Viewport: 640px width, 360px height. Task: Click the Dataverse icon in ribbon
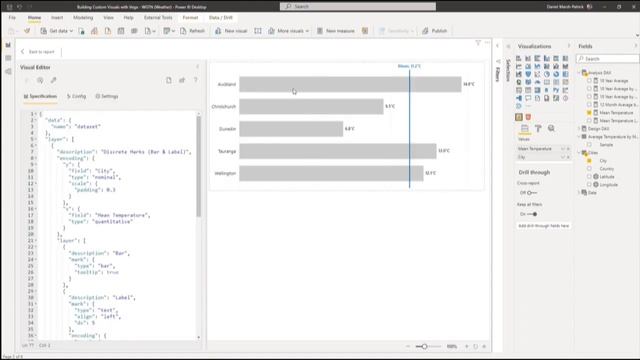[x=134, y=31]
